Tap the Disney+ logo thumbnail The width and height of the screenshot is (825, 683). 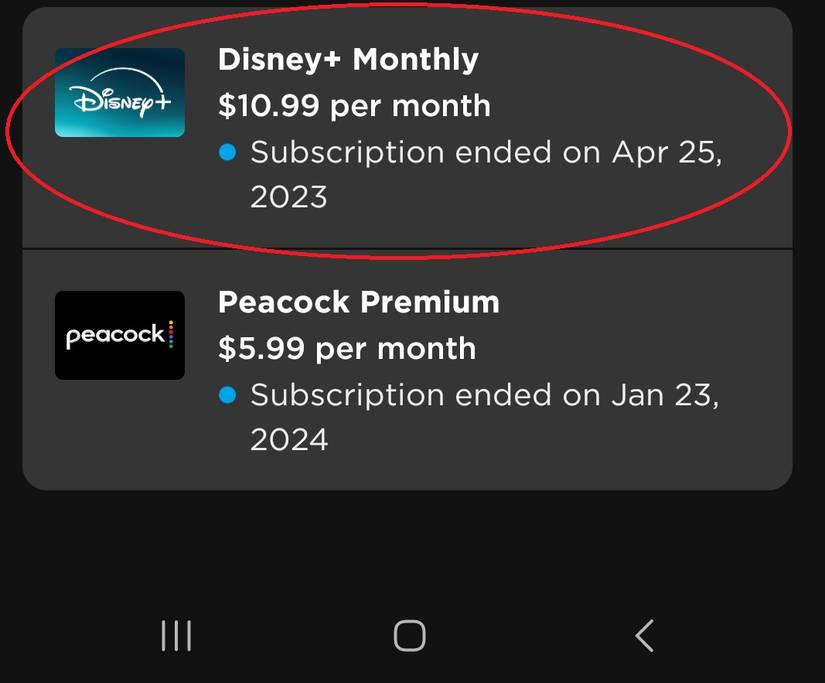[x=119, y=92]
